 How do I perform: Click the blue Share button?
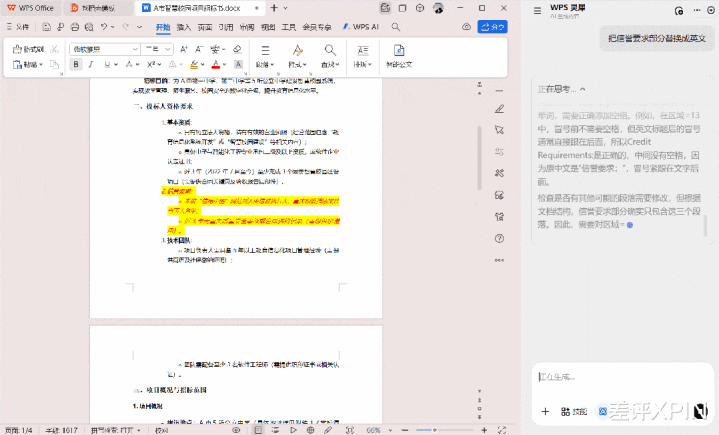(x=492, y=27)
